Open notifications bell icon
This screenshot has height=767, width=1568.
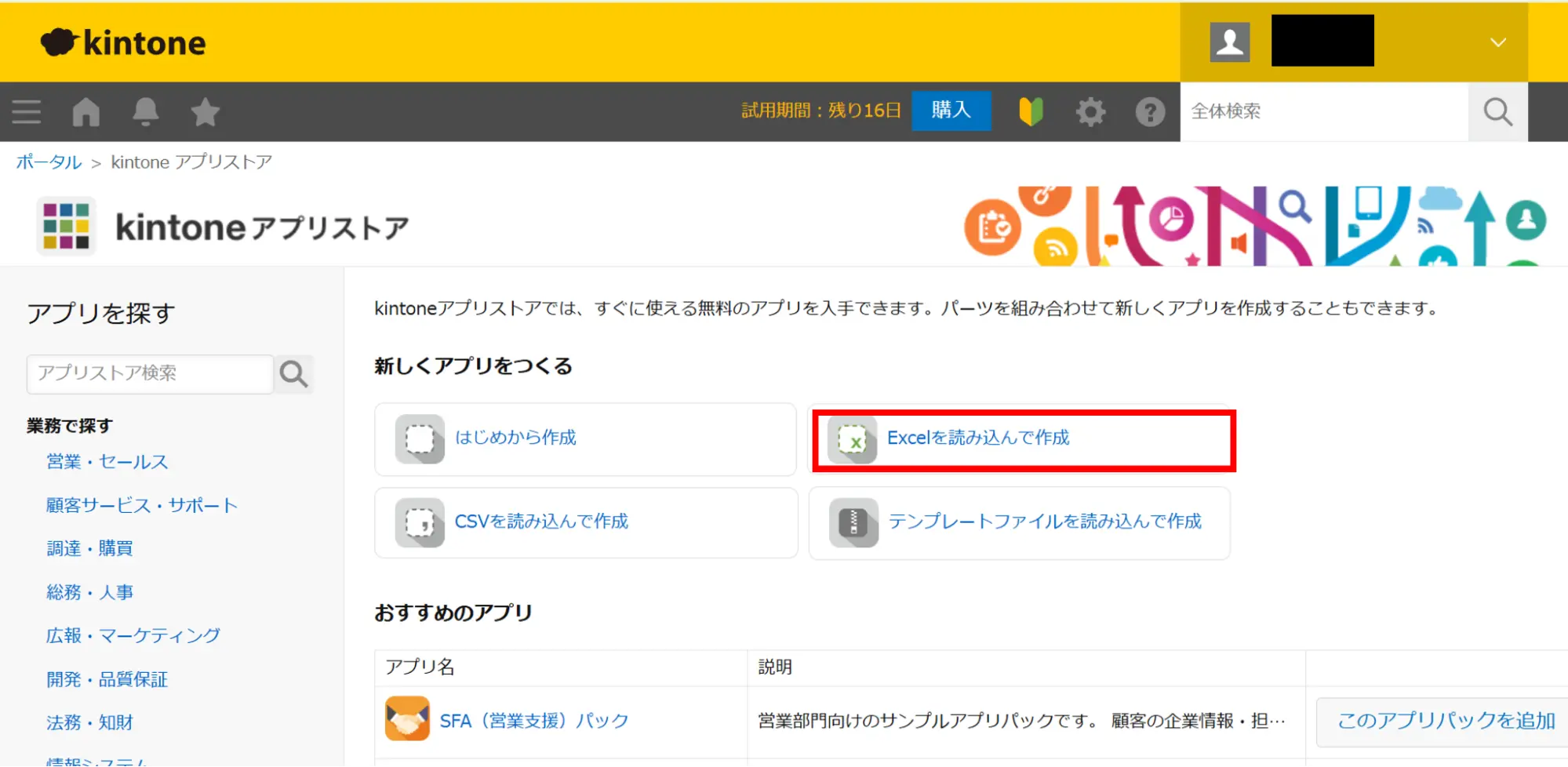click(x=146, y=112)
